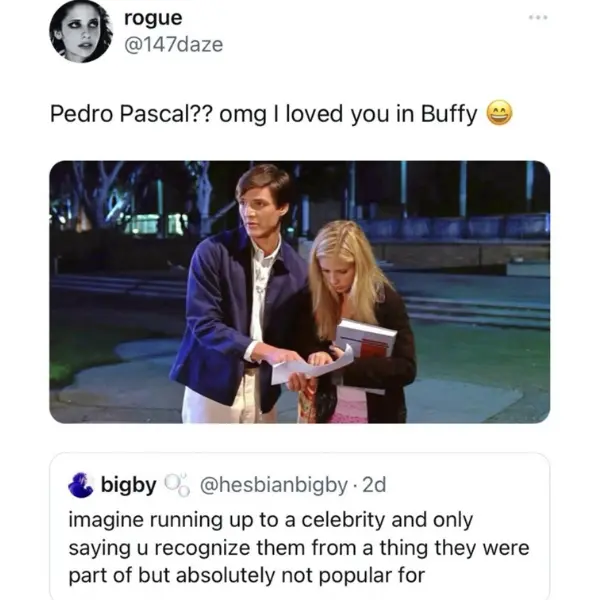The image size is (600, 600).
Task: Visit the @147daze handle
Action: coord(173,45)
